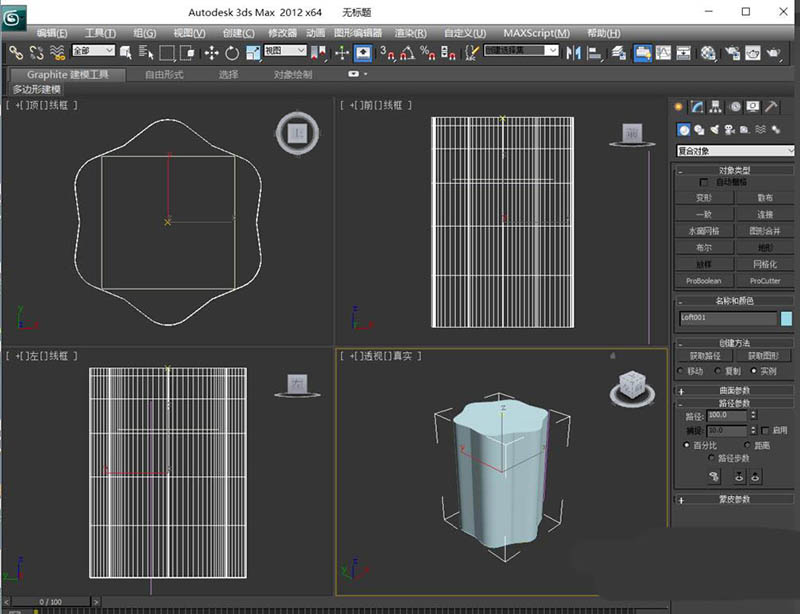This screenshot has height=614, width=800.
Task: Switch to the 自由形式 ribbon tab
Action: (x=164, y=74)
